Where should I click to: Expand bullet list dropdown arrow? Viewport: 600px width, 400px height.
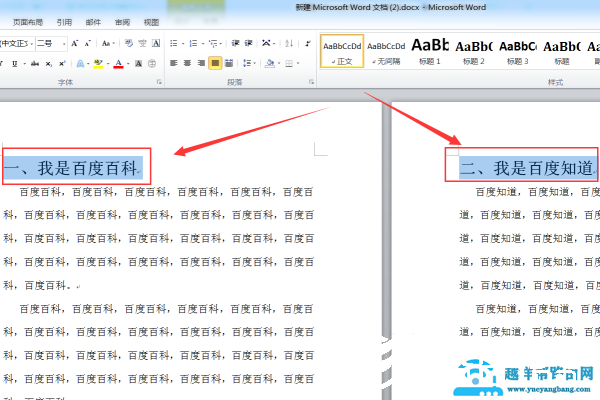(x=183, y=44)
